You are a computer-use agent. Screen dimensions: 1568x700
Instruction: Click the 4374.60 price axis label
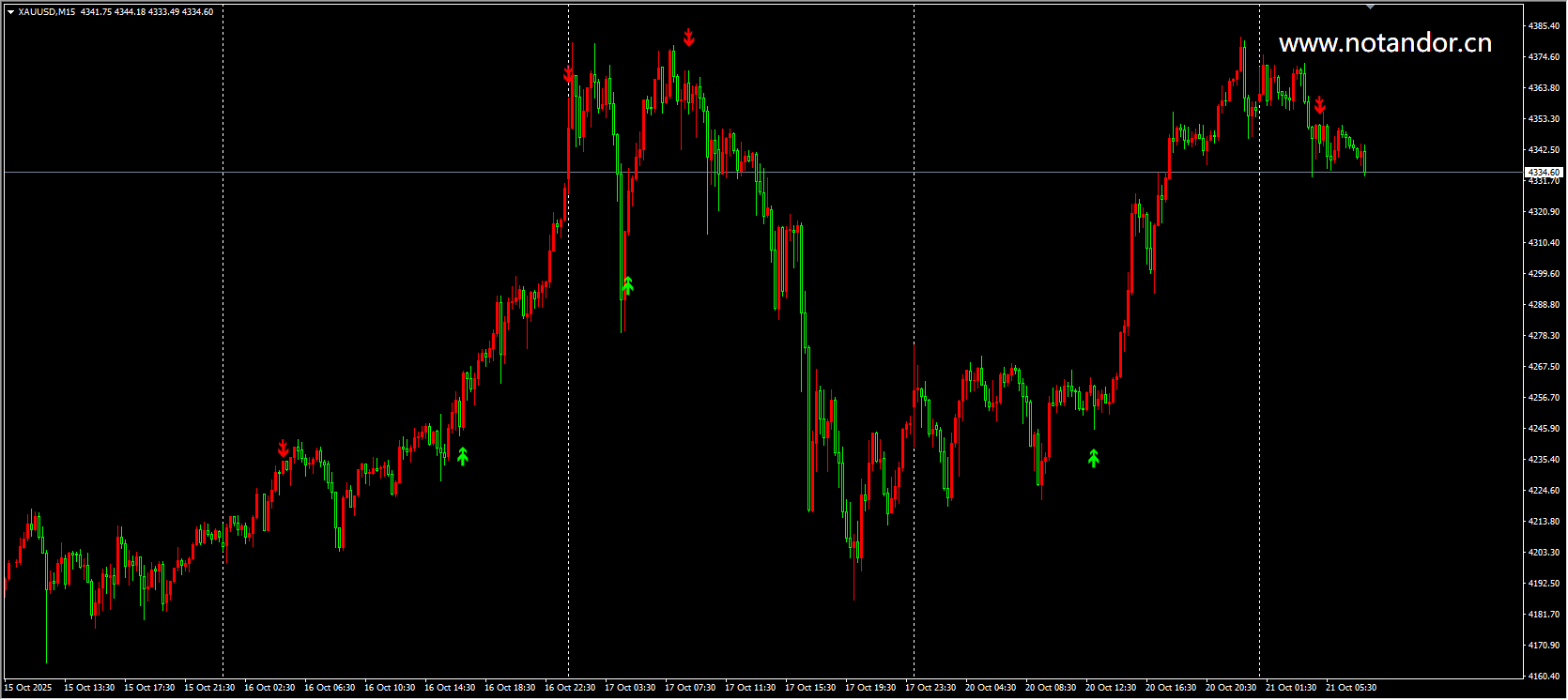(1545, 57)
